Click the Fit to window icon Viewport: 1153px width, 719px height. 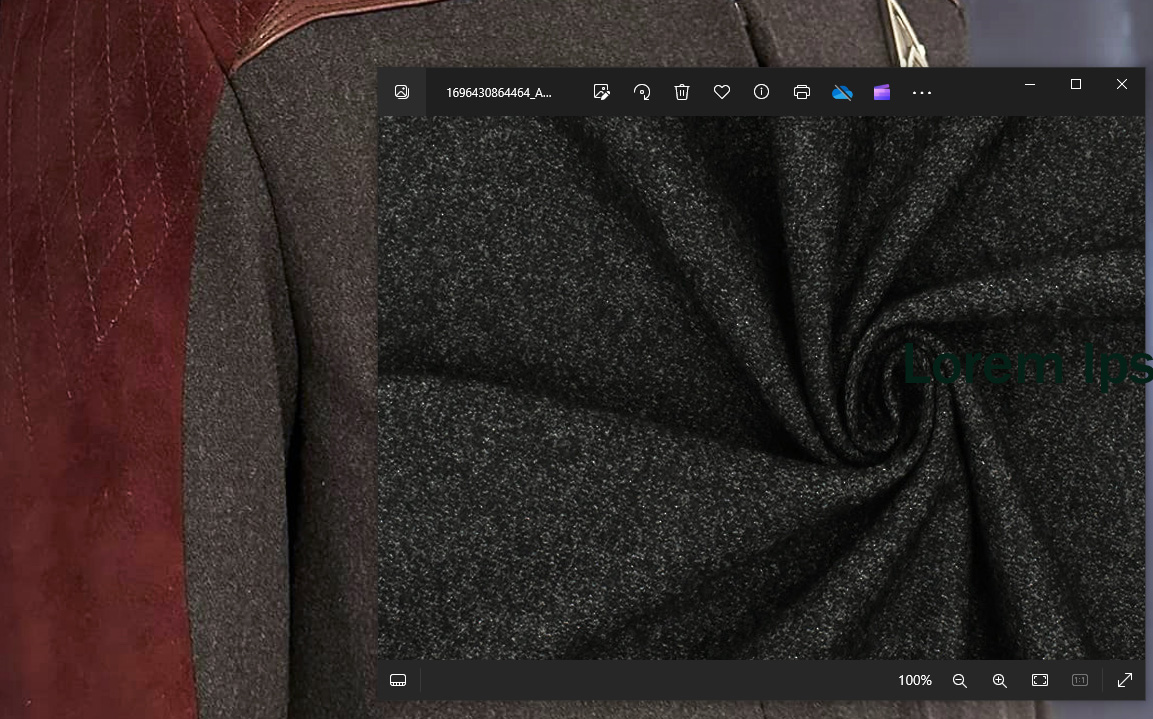pos(1040,680)
